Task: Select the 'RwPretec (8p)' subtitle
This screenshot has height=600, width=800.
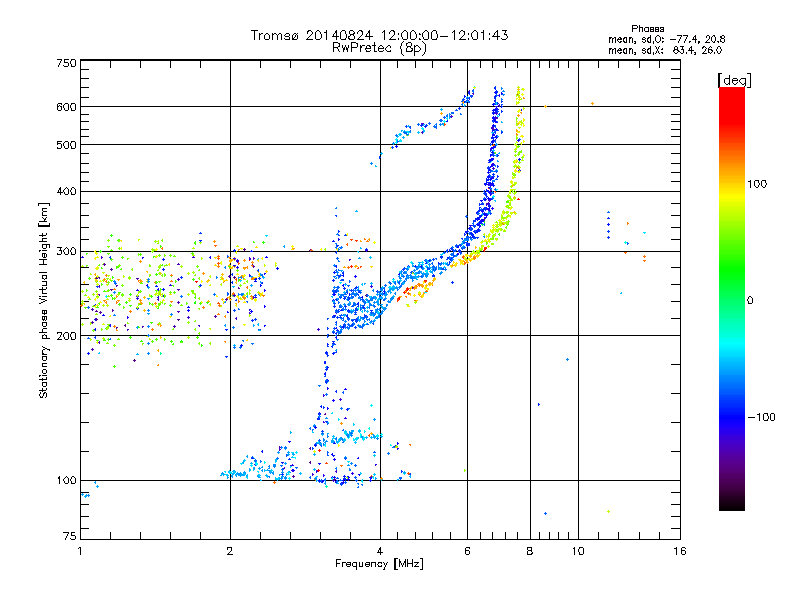Action: (379, 48)
